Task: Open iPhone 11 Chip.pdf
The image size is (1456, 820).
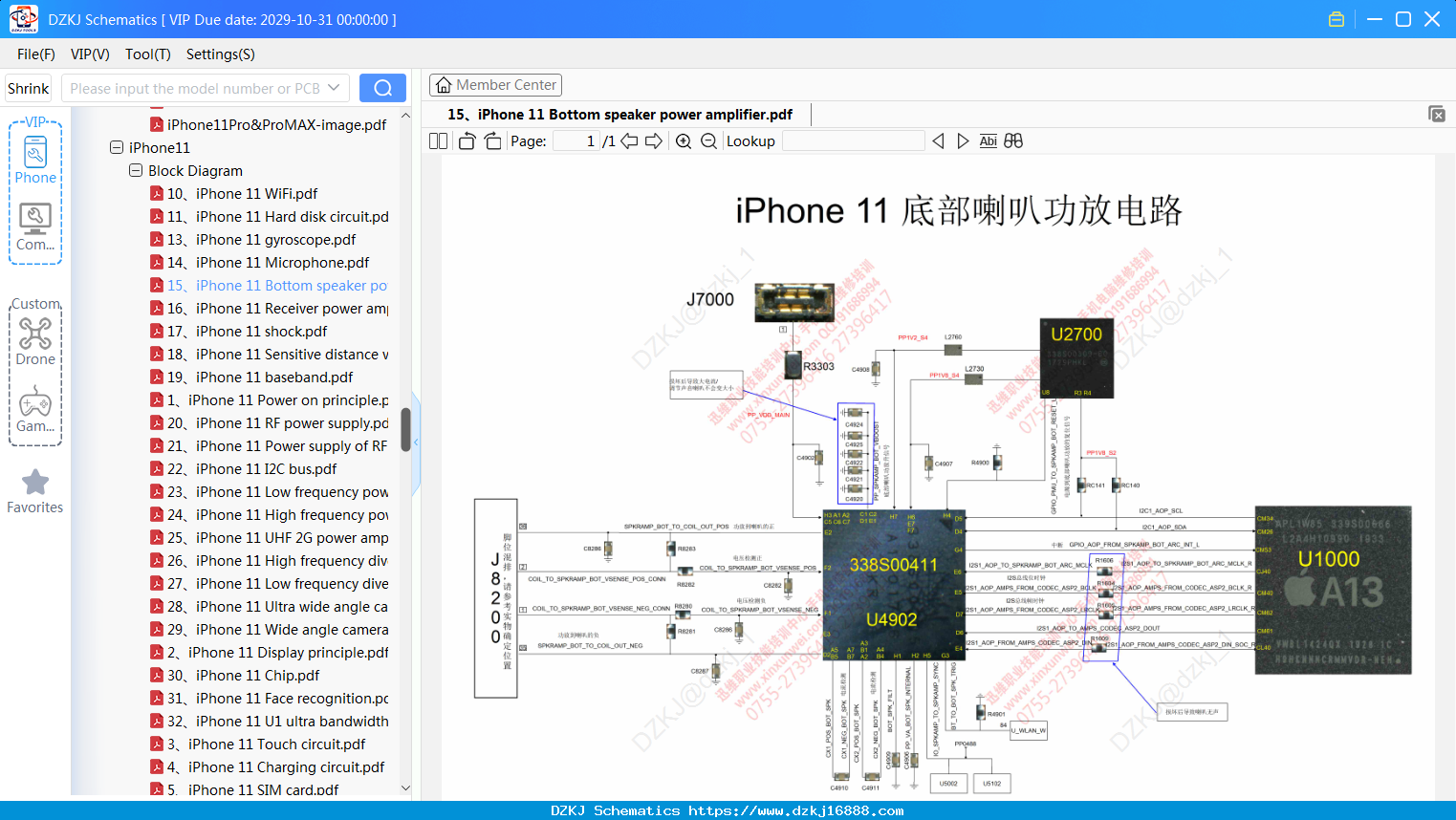Action: pos(234,675)
